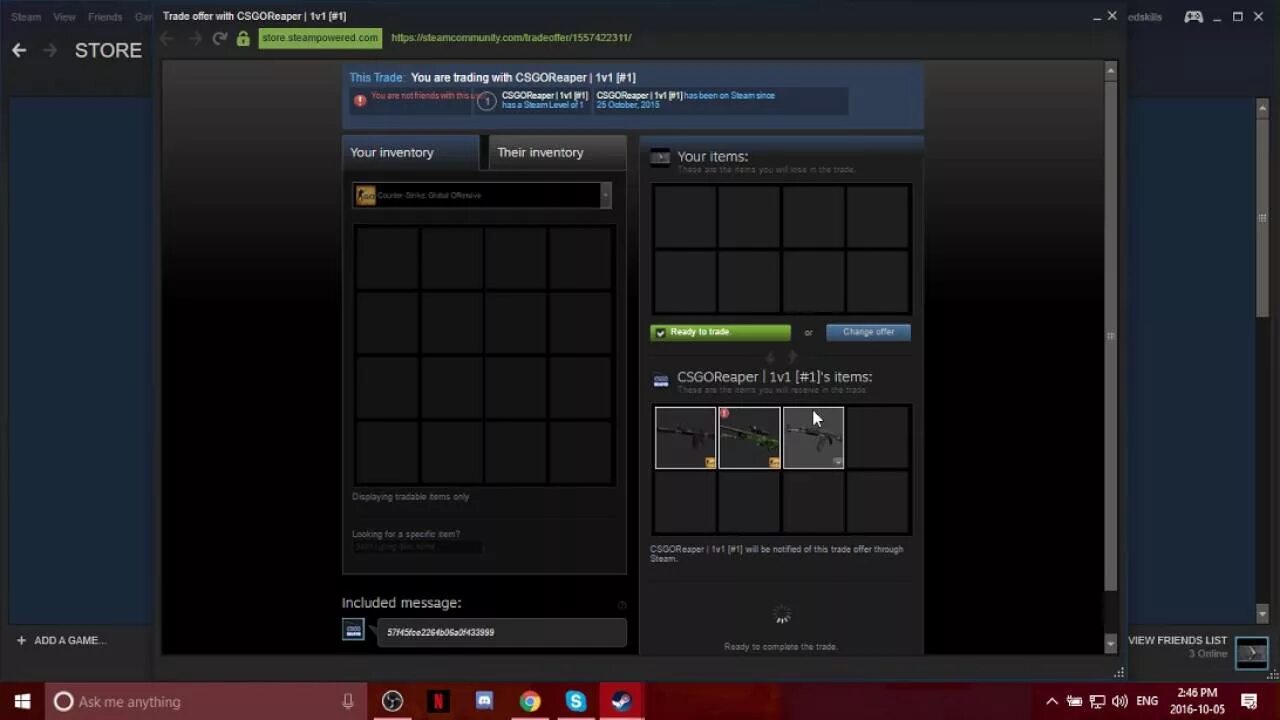Open the Friends menu
Viewport: 1280px width, 720px height.
(x=105, y=17)
